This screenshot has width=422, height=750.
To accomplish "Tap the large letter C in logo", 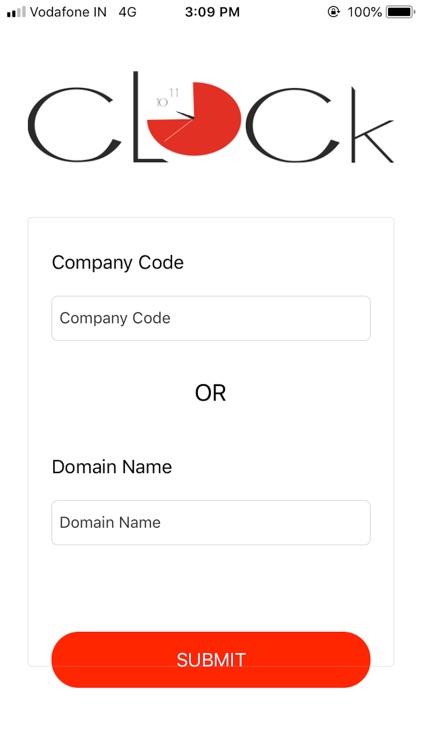I will [74, 124].
